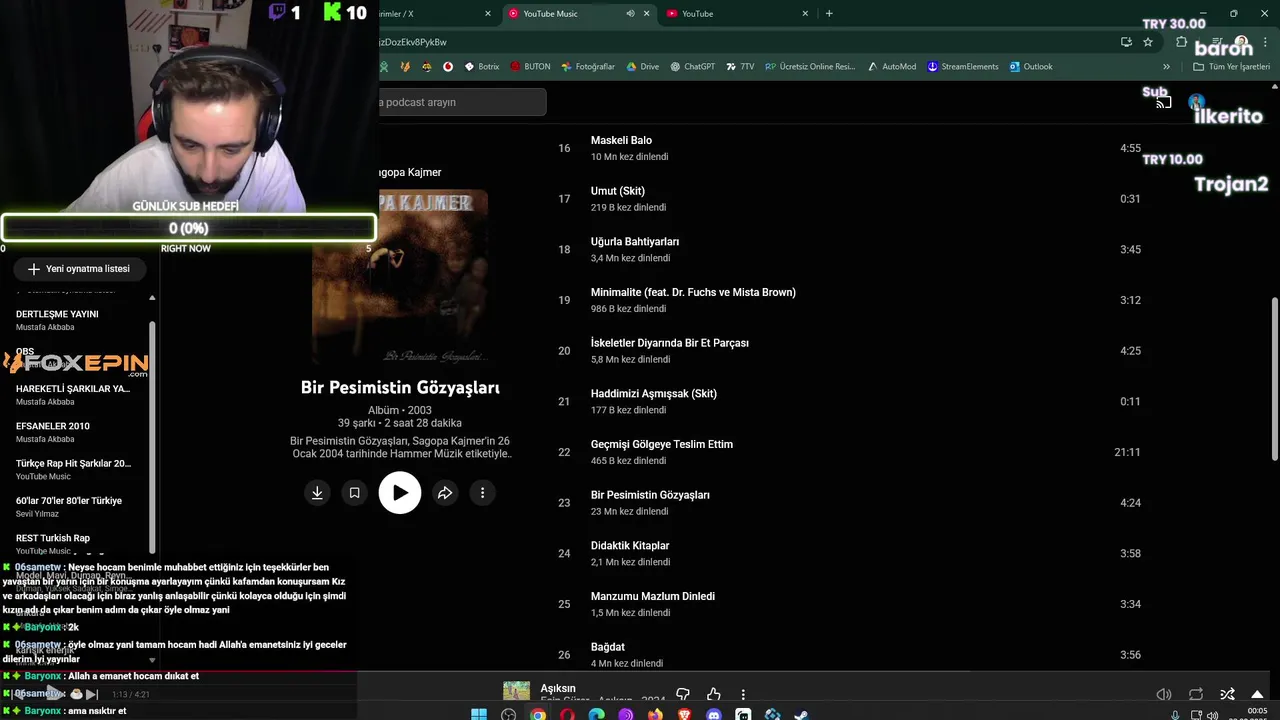1280x720 pixels.
Task: Open Discord from the taskbar
Action: (713, 715)
